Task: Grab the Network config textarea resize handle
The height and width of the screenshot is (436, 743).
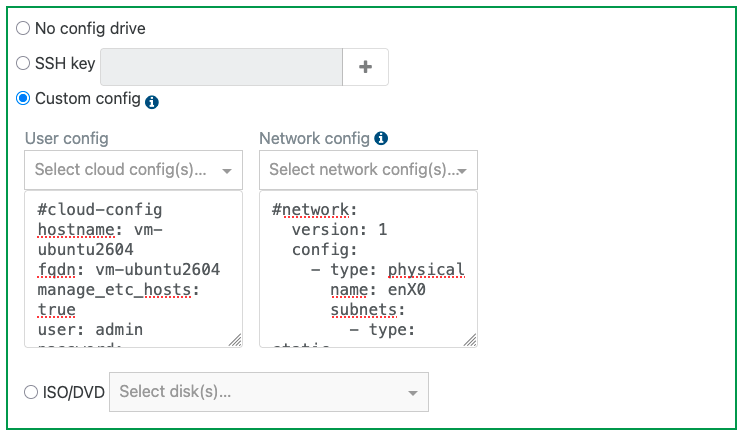Action: [x=470, y=340]
